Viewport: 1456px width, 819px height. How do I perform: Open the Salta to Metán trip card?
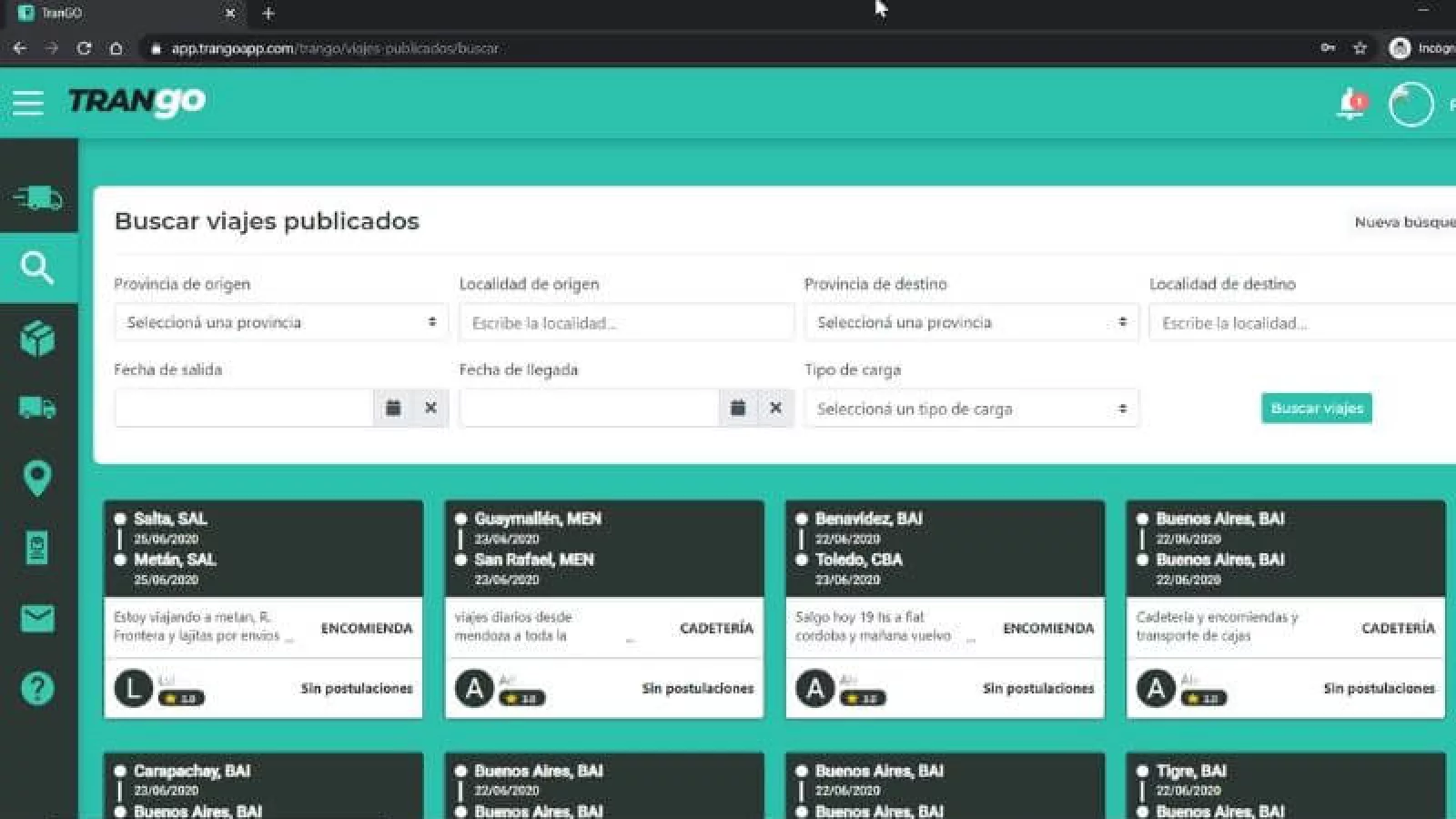coord(263,608)
